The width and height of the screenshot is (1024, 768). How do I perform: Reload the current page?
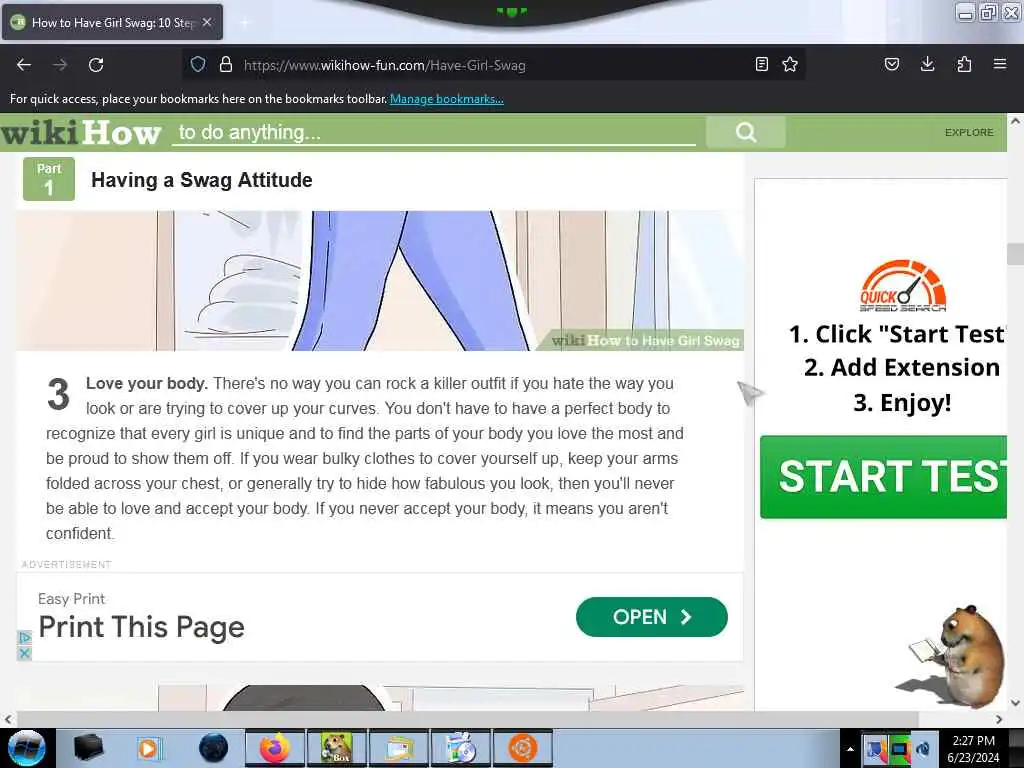point(96,65)
